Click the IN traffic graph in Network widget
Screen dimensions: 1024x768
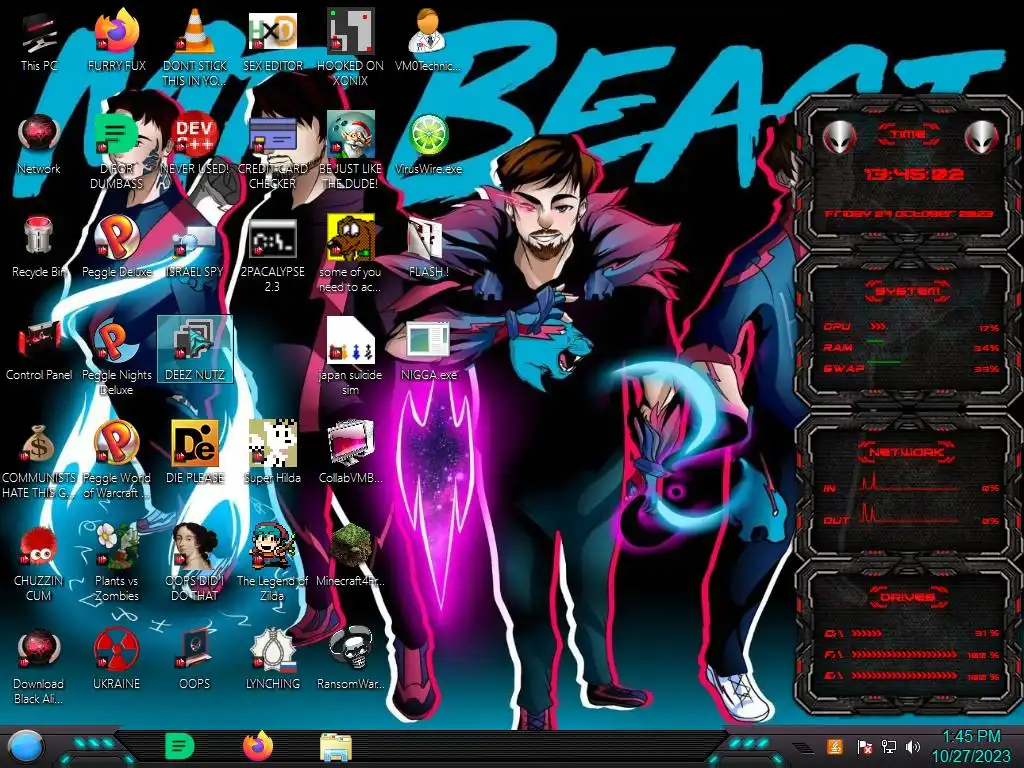(x=911, y=483)
